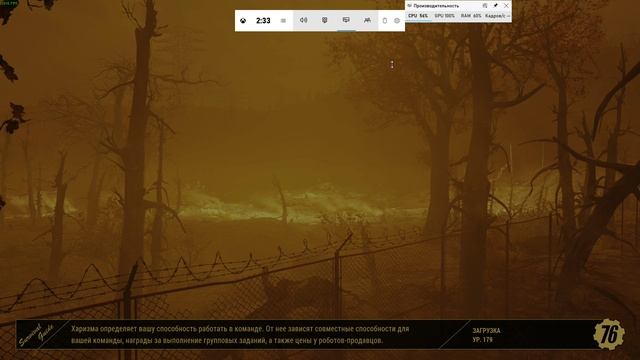The width and height of the screenshot is (640, 360).
Task: Click the УР. 179 level text
Action: coord(482,340)
